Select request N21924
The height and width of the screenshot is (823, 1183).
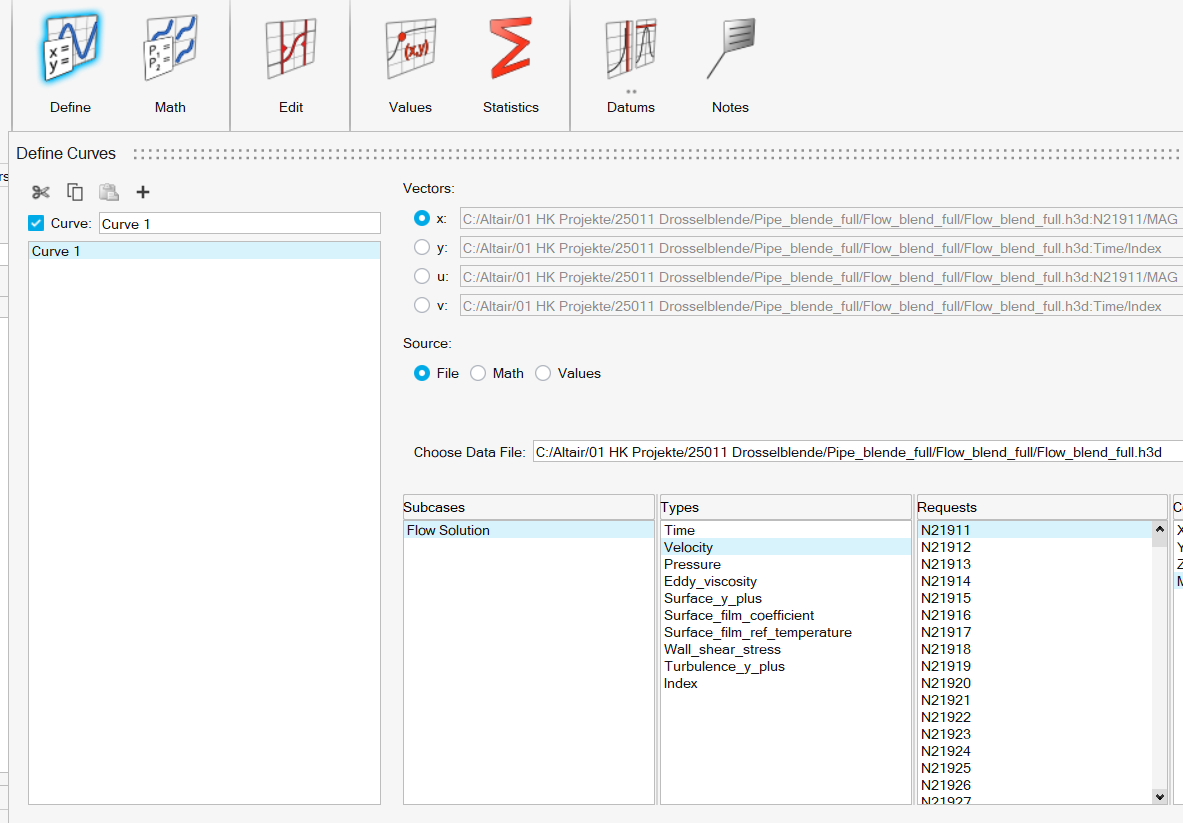(x=1035, y=751)
